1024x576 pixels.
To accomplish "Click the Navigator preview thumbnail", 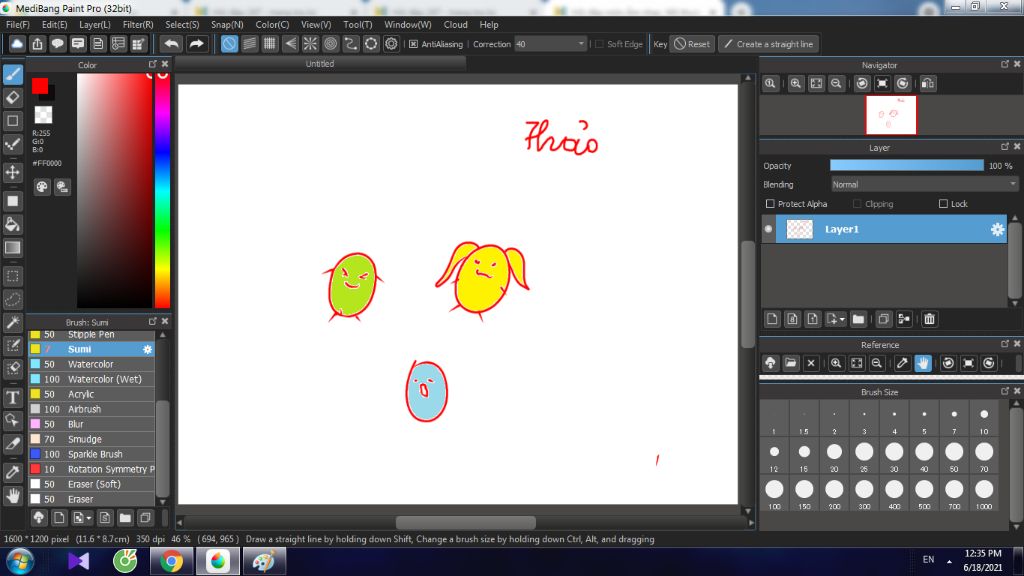I will click(x=891, y=115).
